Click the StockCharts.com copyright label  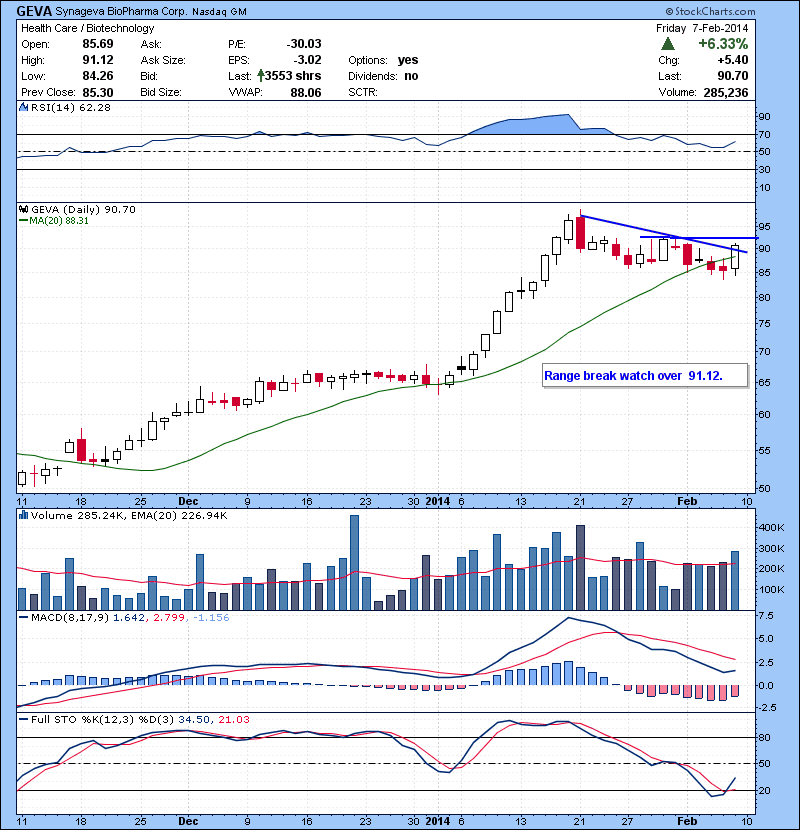point(710,11)
